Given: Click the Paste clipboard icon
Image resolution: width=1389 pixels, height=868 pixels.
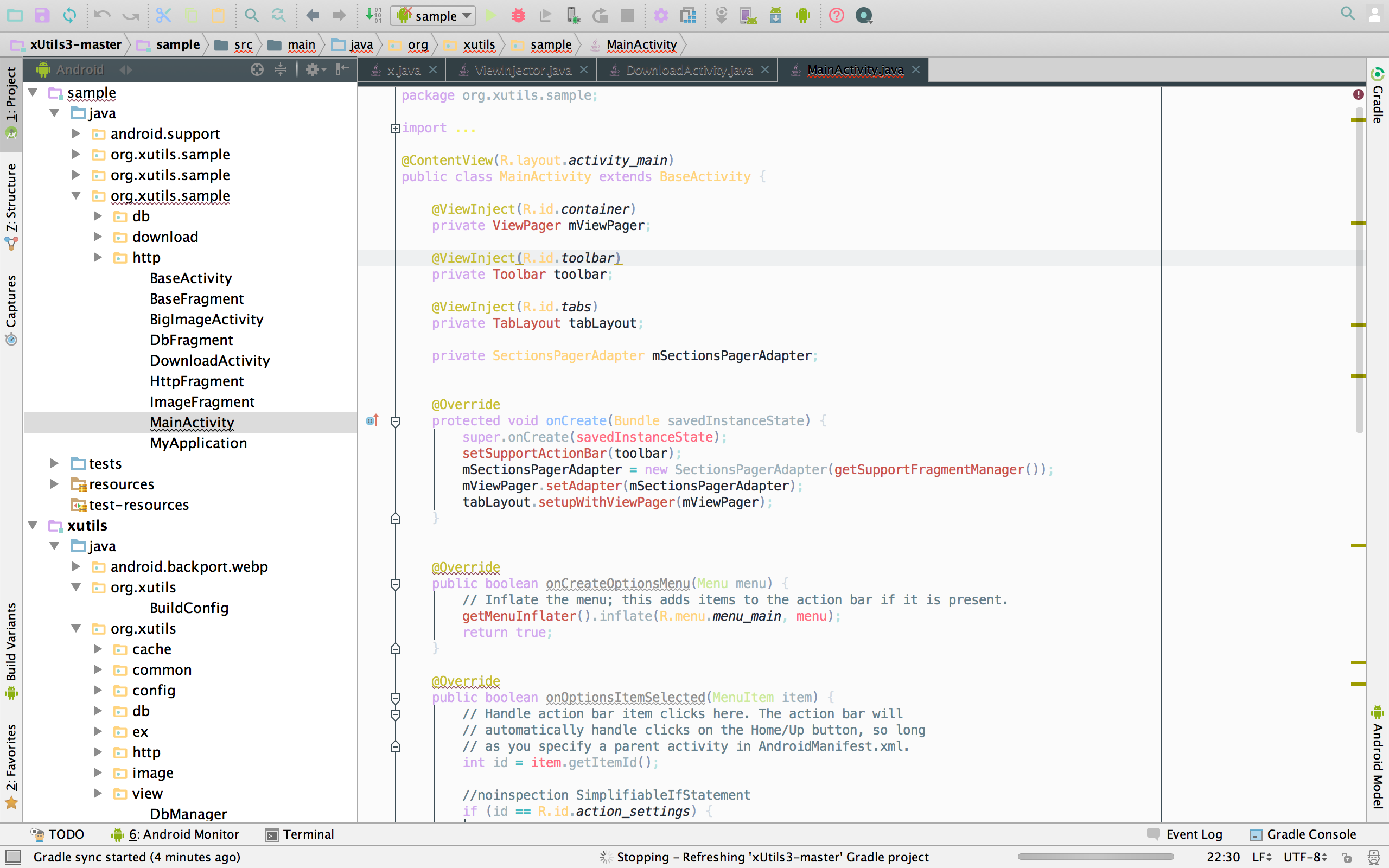Looking at the screenshot, I should (x=218, y=16).
